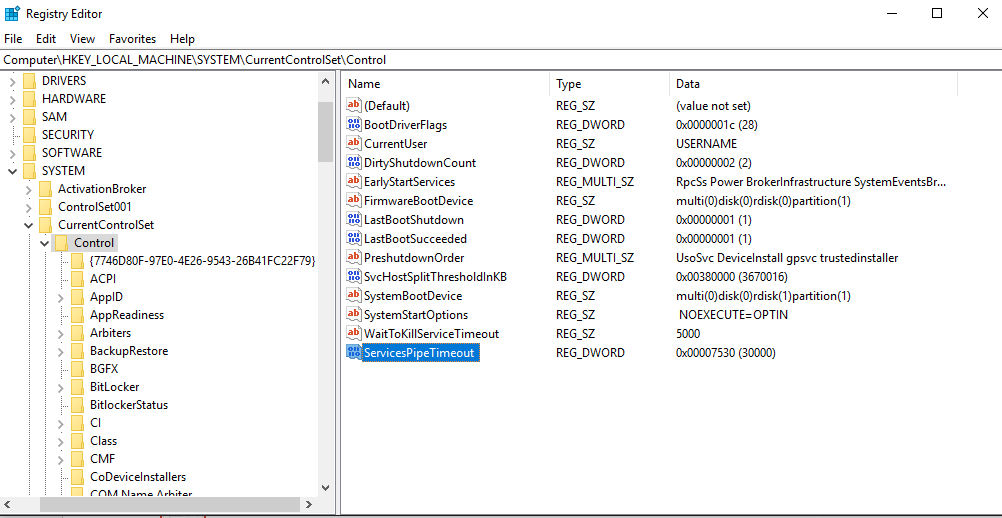The height and width of the screenshot is (518, 1002).
Task: Expand the Arbiters key
Action: (61, 333)
